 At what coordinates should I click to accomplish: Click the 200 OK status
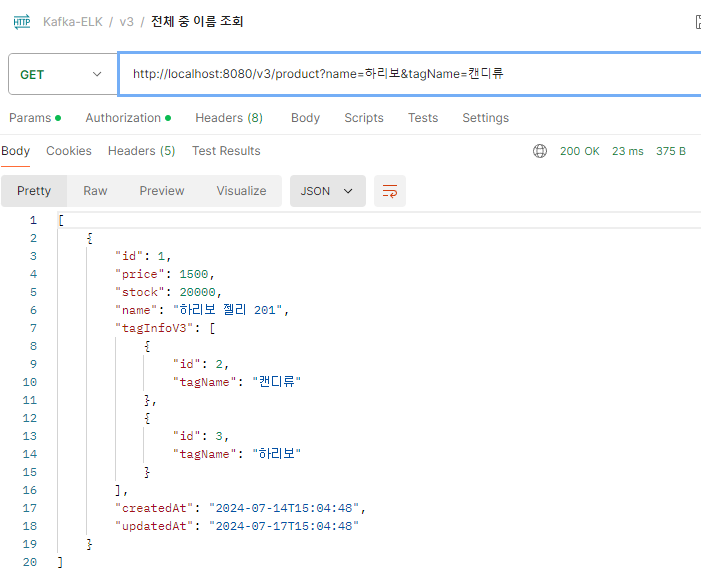579,151
